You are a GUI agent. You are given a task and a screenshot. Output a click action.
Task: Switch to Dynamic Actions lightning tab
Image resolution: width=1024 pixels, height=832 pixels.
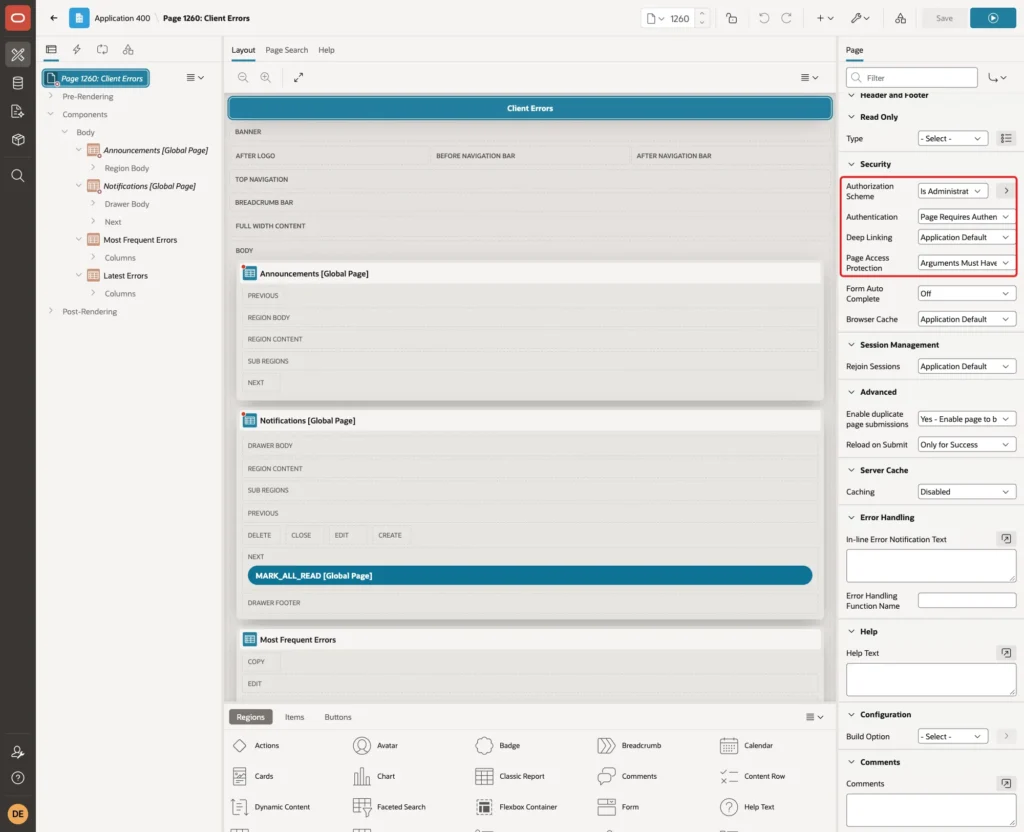point(76,50)
